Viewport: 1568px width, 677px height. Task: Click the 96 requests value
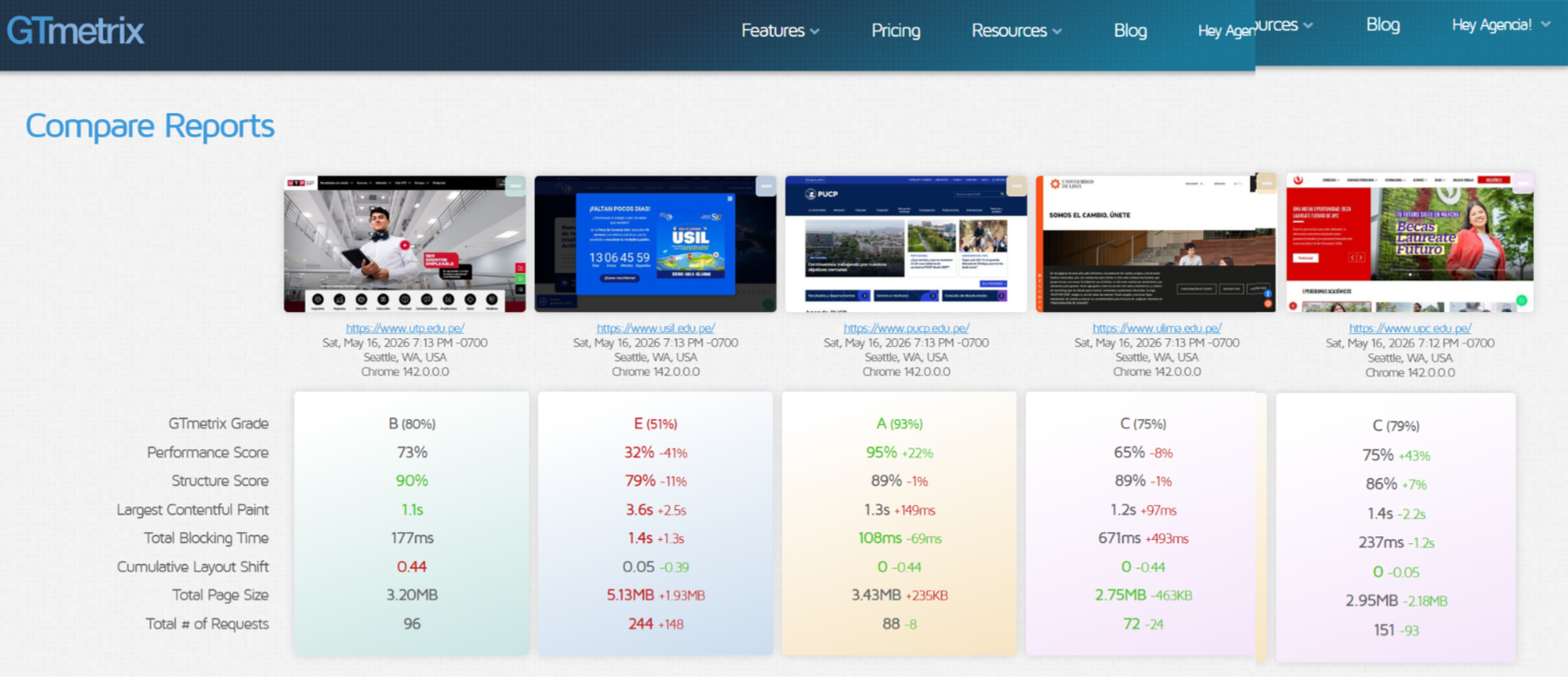412,624
